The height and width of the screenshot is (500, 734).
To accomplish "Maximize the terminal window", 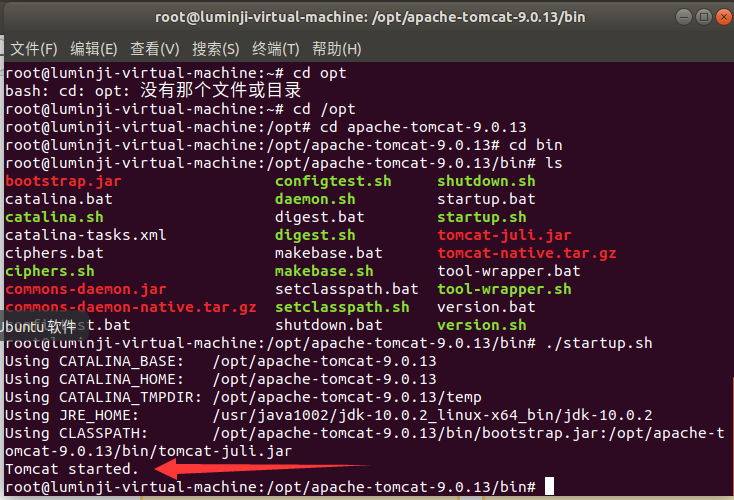I will click(x=704, y=17).
